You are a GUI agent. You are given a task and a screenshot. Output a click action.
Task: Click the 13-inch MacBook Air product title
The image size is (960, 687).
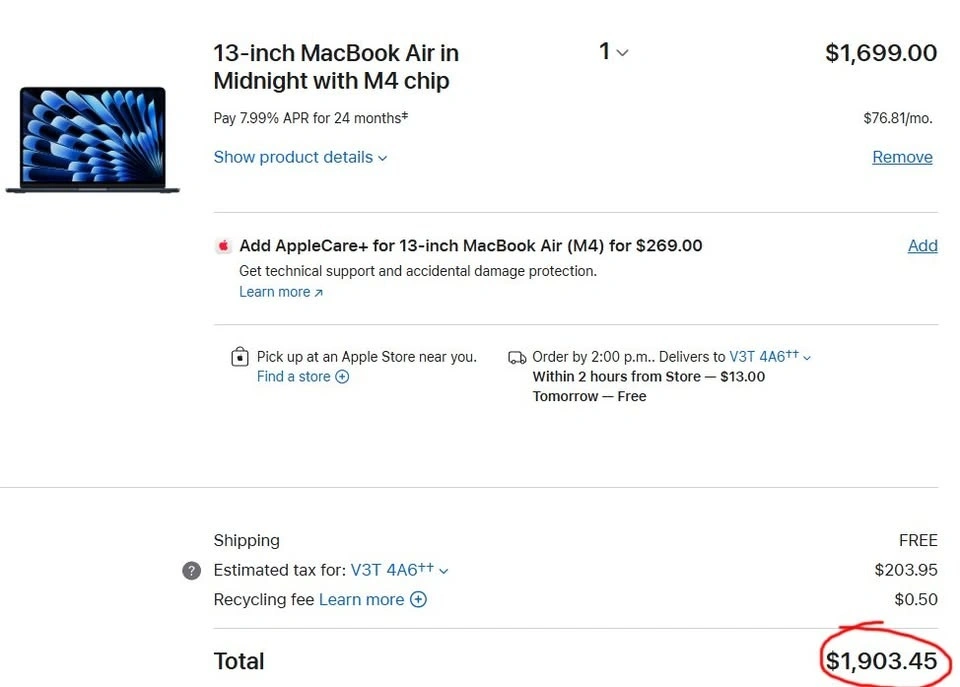(336, 66)
